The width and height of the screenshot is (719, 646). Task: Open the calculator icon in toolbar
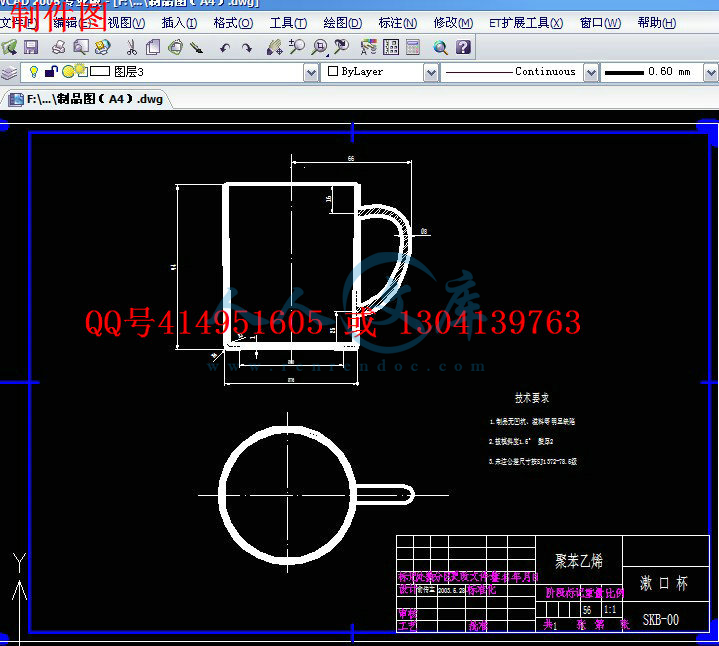[413, 47]
